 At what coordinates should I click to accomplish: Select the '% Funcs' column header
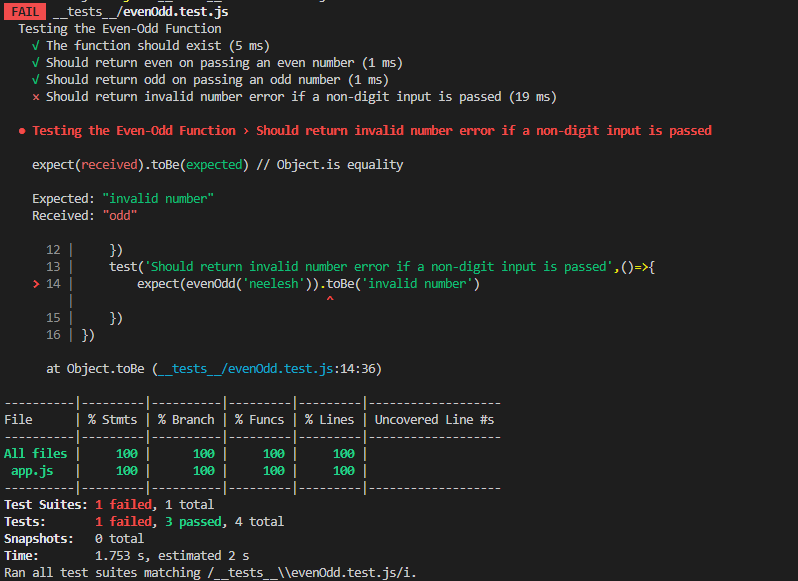tap(259, 420)
